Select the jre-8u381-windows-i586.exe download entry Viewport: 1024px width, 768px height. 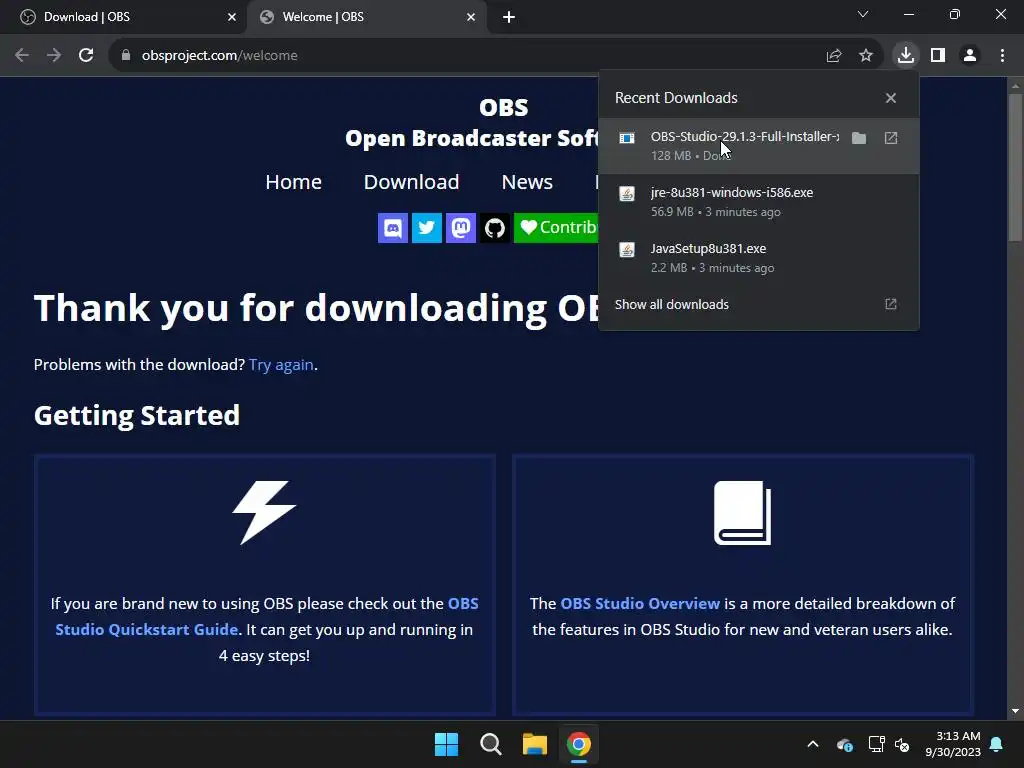pos(758,202)
